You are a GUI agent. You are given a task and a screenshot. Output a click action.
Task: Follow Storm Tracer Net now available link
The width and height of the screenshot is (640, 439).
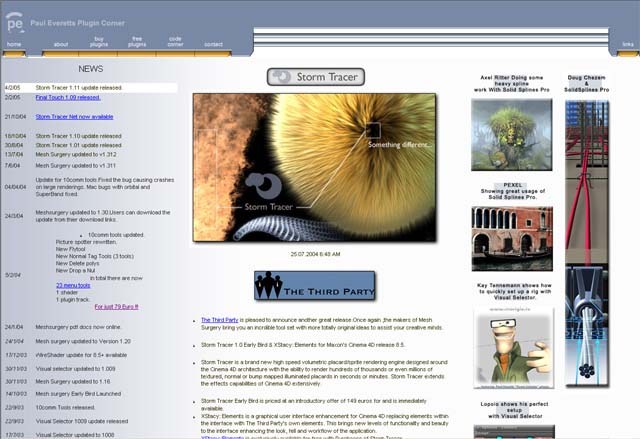point(74,117)
